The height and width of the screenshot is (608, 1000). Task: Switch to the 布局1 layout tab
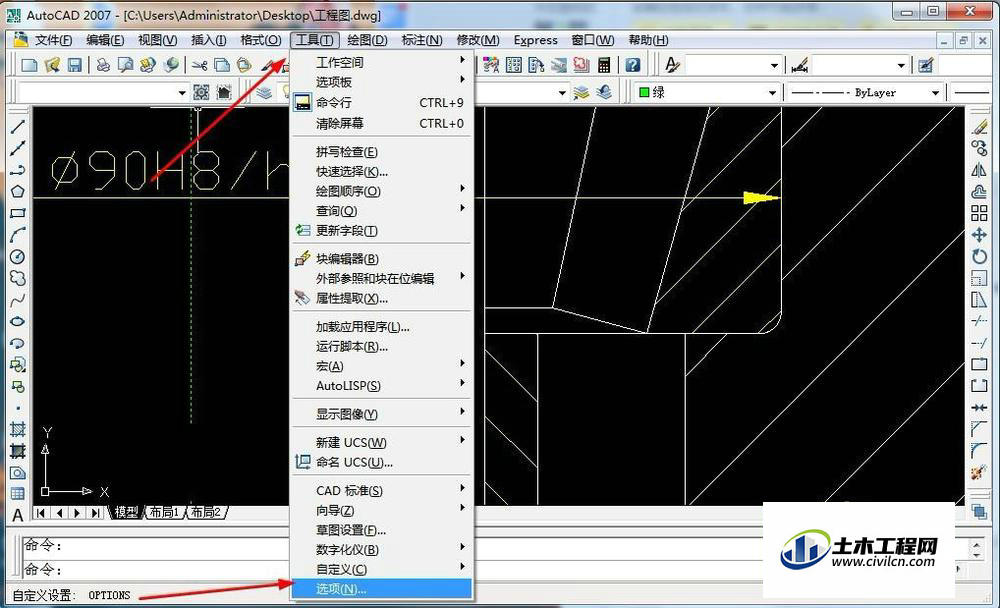point(164,512)
